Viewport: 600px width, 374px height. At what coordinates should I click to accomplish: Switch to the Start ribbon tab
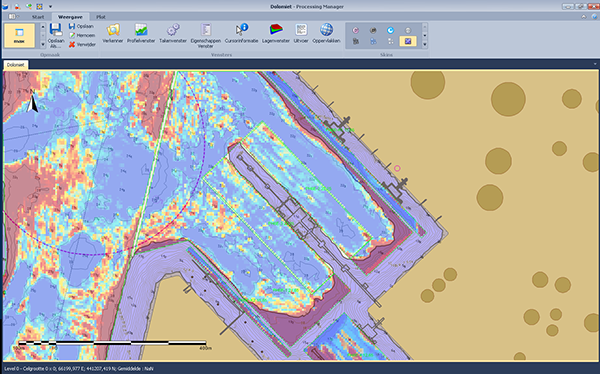(x=38, y=17)
